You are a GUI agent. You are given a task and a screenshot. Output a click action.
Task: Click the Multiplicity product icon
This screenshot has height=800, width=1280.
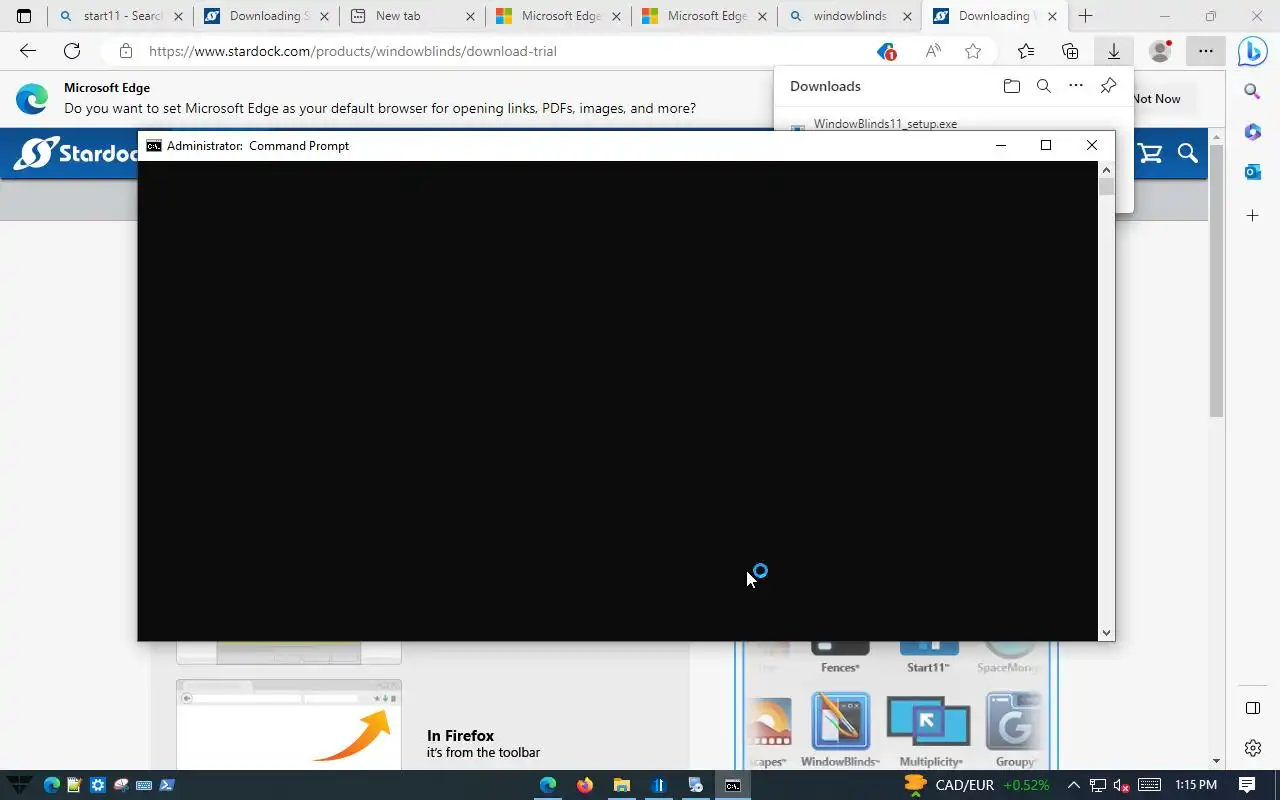click(x=928, y=721)
